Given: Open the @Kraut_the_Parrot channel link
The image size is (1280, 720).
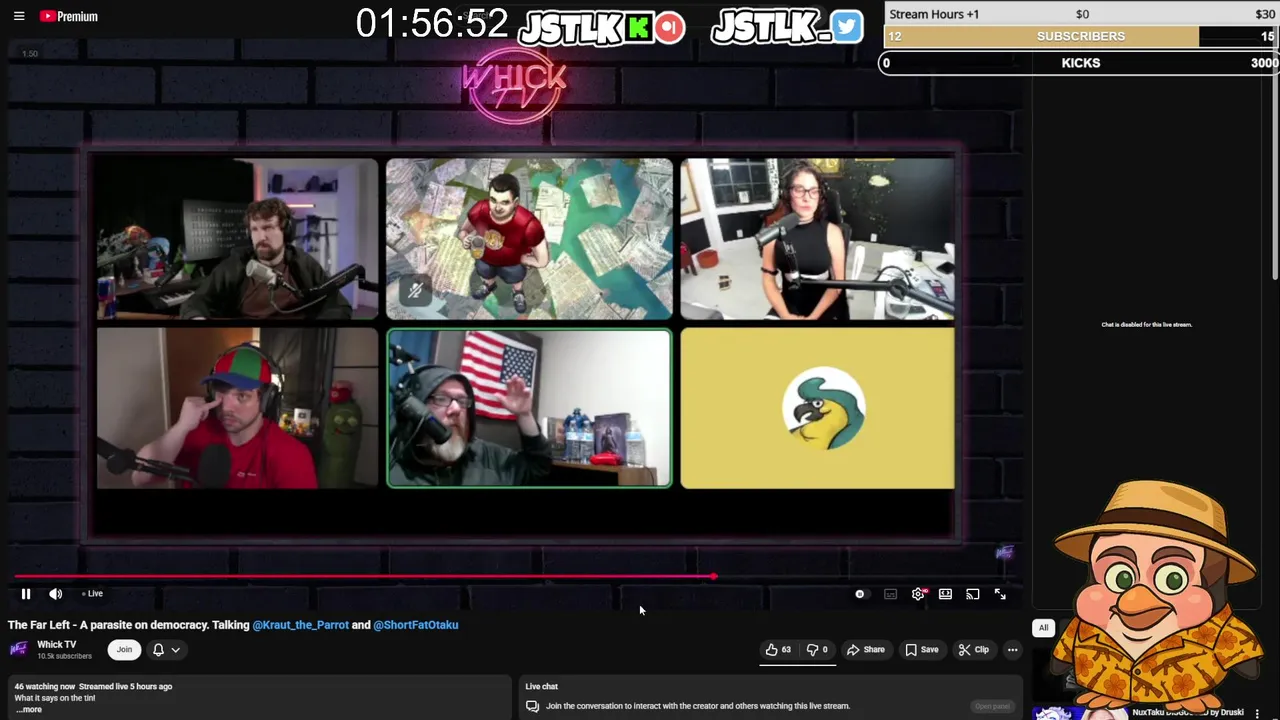Looking at the screenshot, I should coord(301,625).
